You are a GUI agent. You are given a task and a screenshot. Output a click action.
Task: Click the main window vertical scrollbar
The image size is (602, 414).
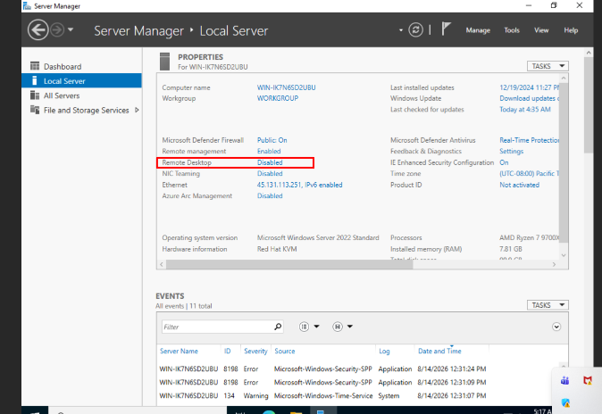click(x=588, y=106)
